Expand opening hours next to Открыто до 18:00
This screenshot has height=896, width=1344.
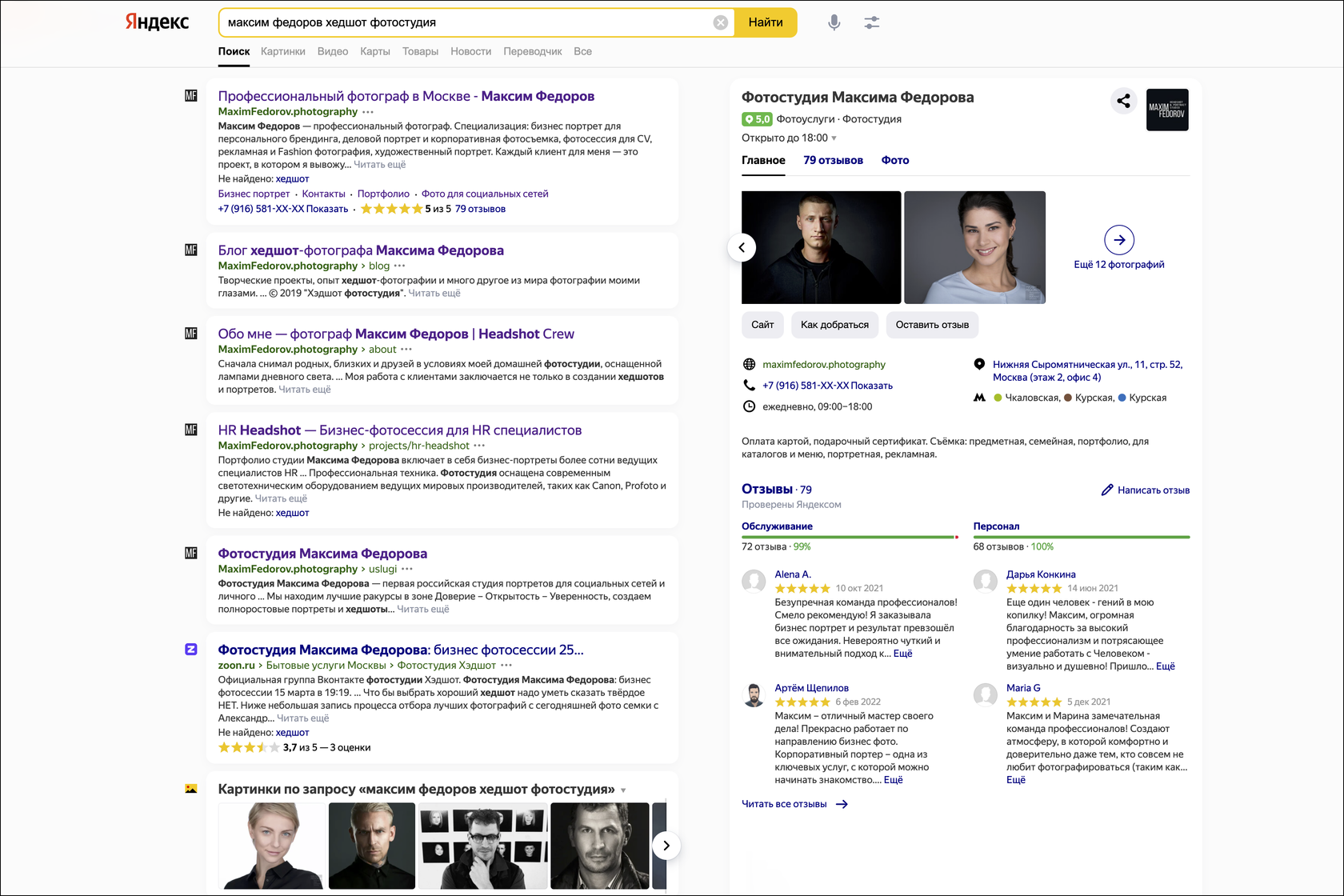point(834,138)
